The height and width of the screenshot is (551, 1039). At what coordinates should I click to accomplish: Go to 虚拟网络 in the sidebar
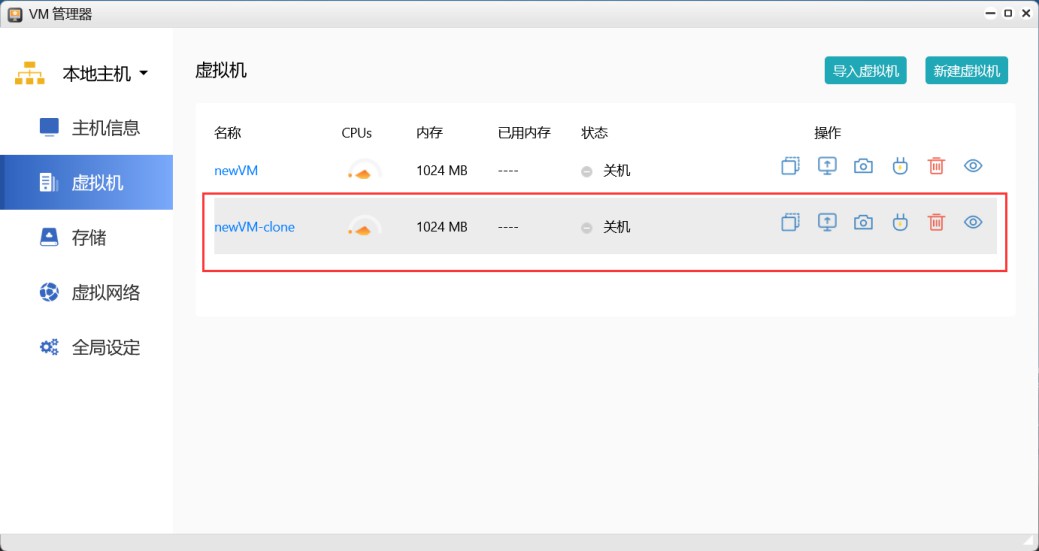click(105, 293)
